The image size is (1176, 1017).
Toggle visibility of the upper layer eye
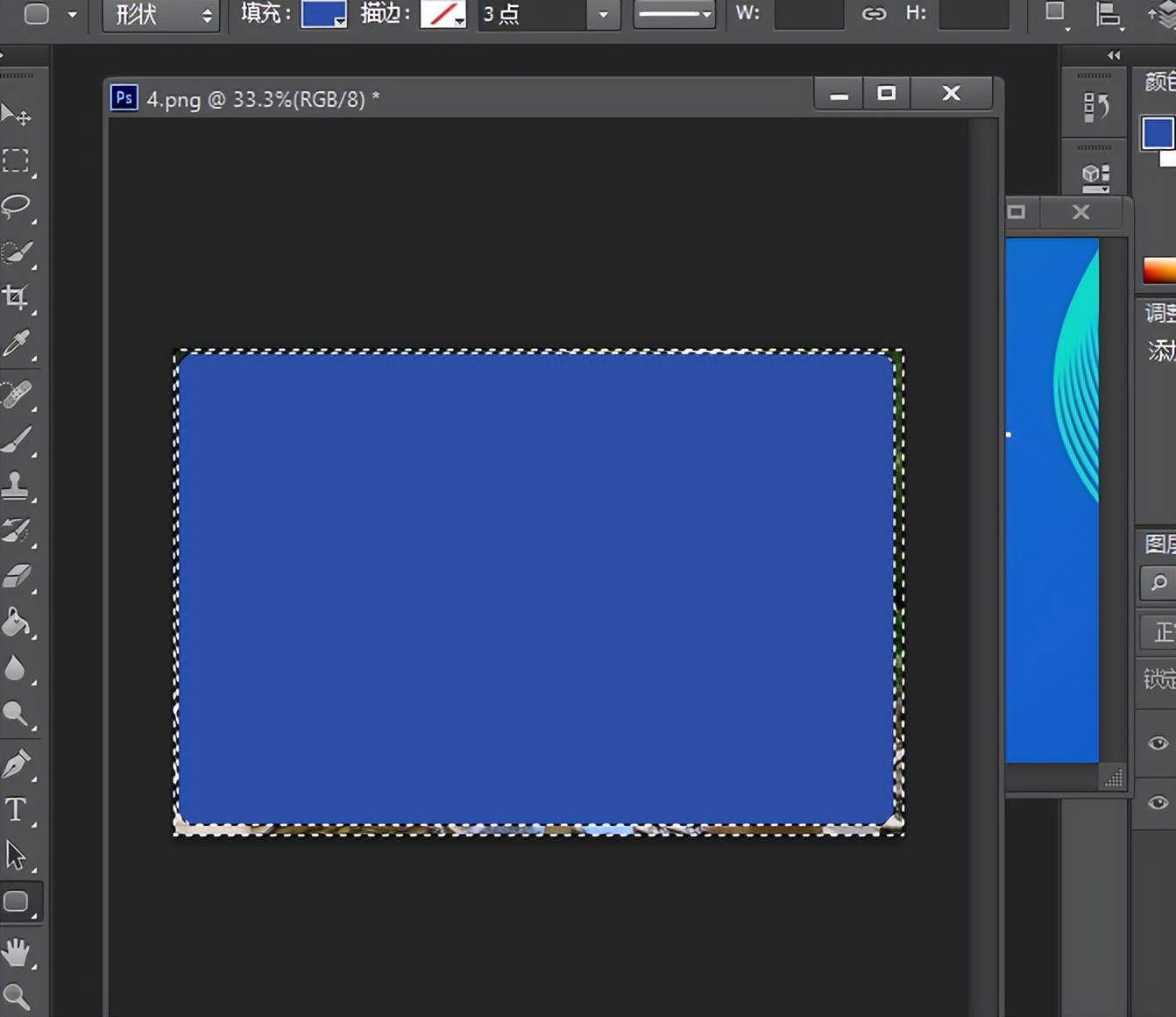point(1158,743)
